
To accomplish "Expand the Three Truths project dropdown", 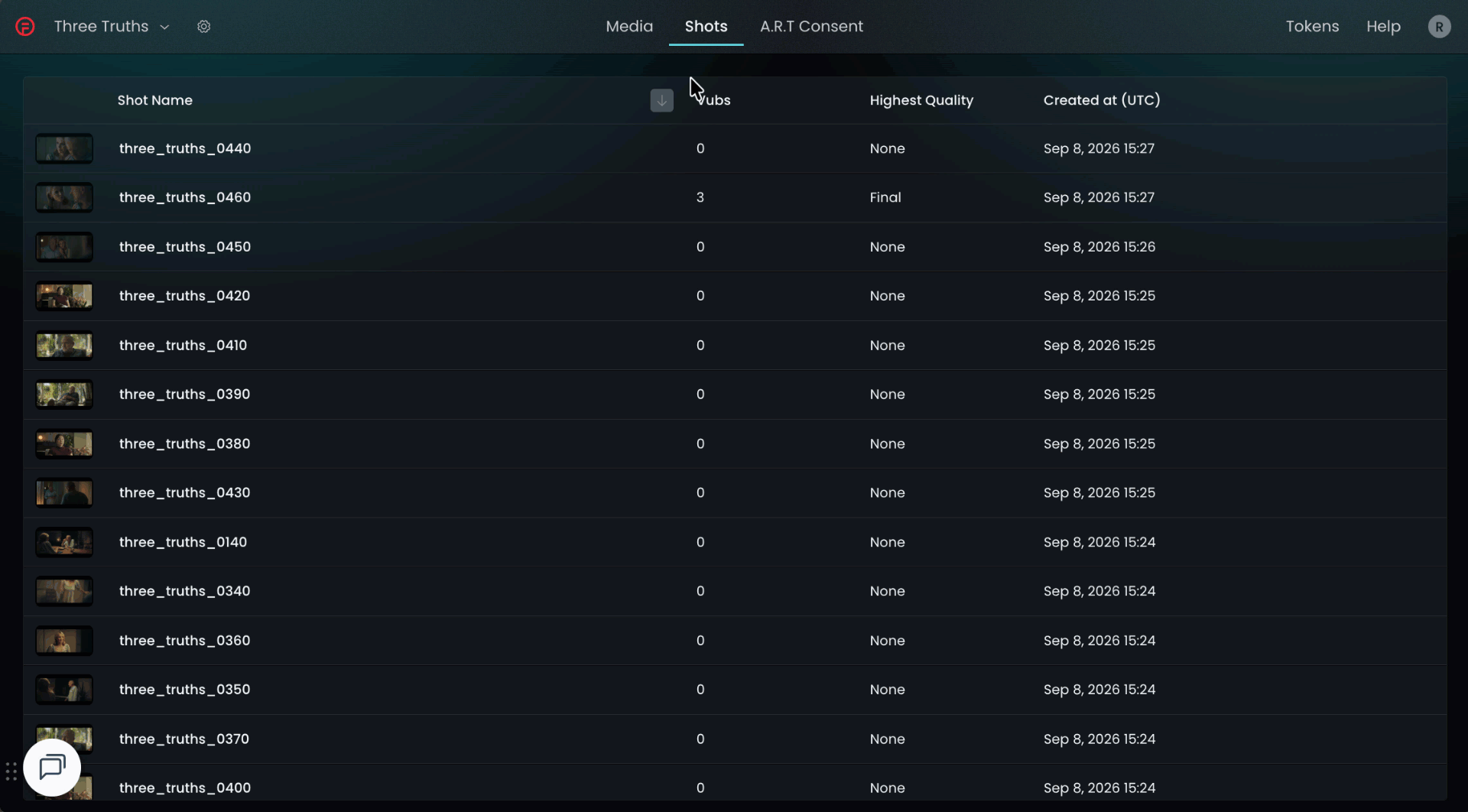I will 112,27.
